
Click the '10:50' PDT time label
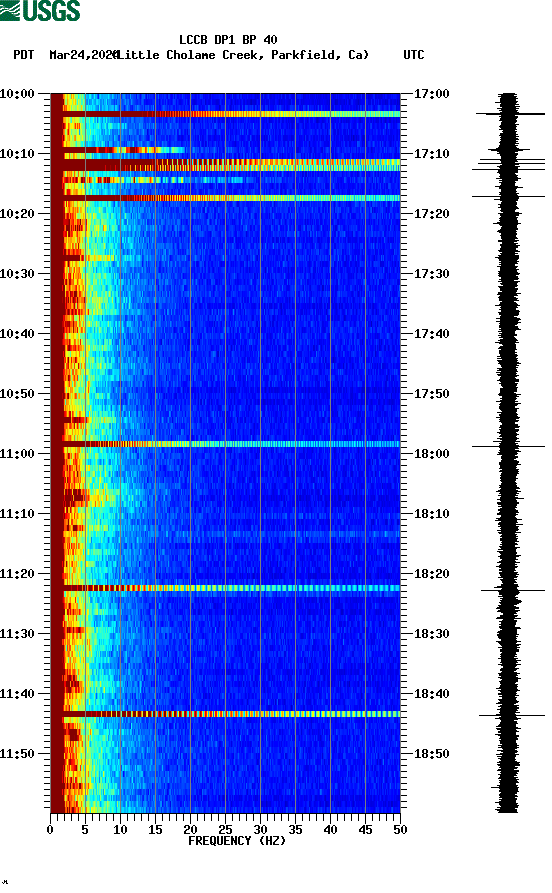point(17,394)
